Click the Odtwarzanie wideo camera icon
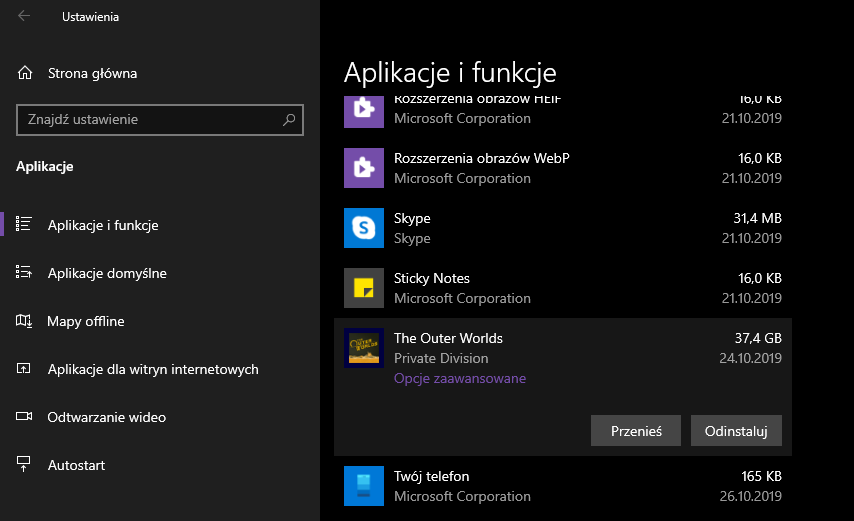 click(x=23, y=416)
